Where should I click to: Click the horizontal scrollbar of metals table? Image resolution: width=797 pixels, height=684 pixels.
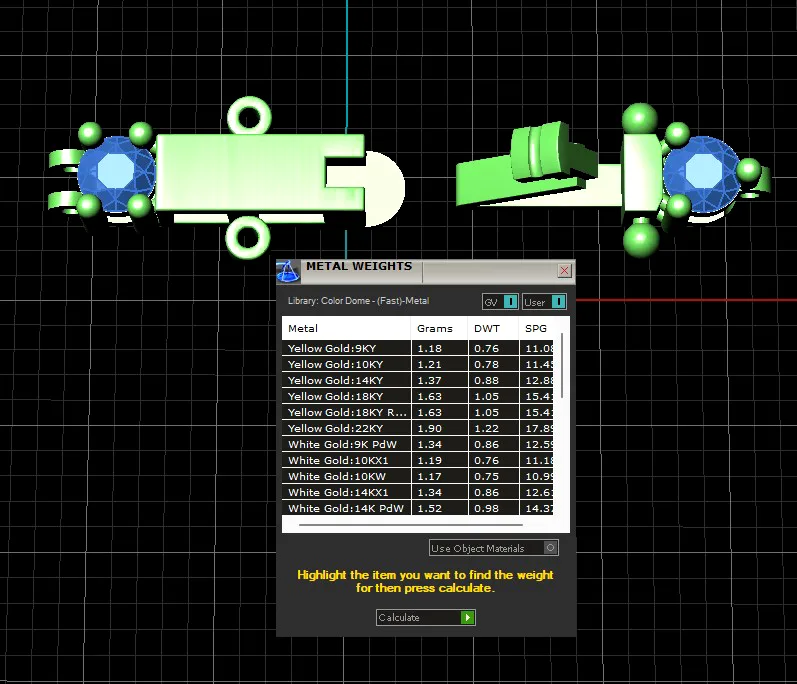pyautogui.click(x=411, y=524)
